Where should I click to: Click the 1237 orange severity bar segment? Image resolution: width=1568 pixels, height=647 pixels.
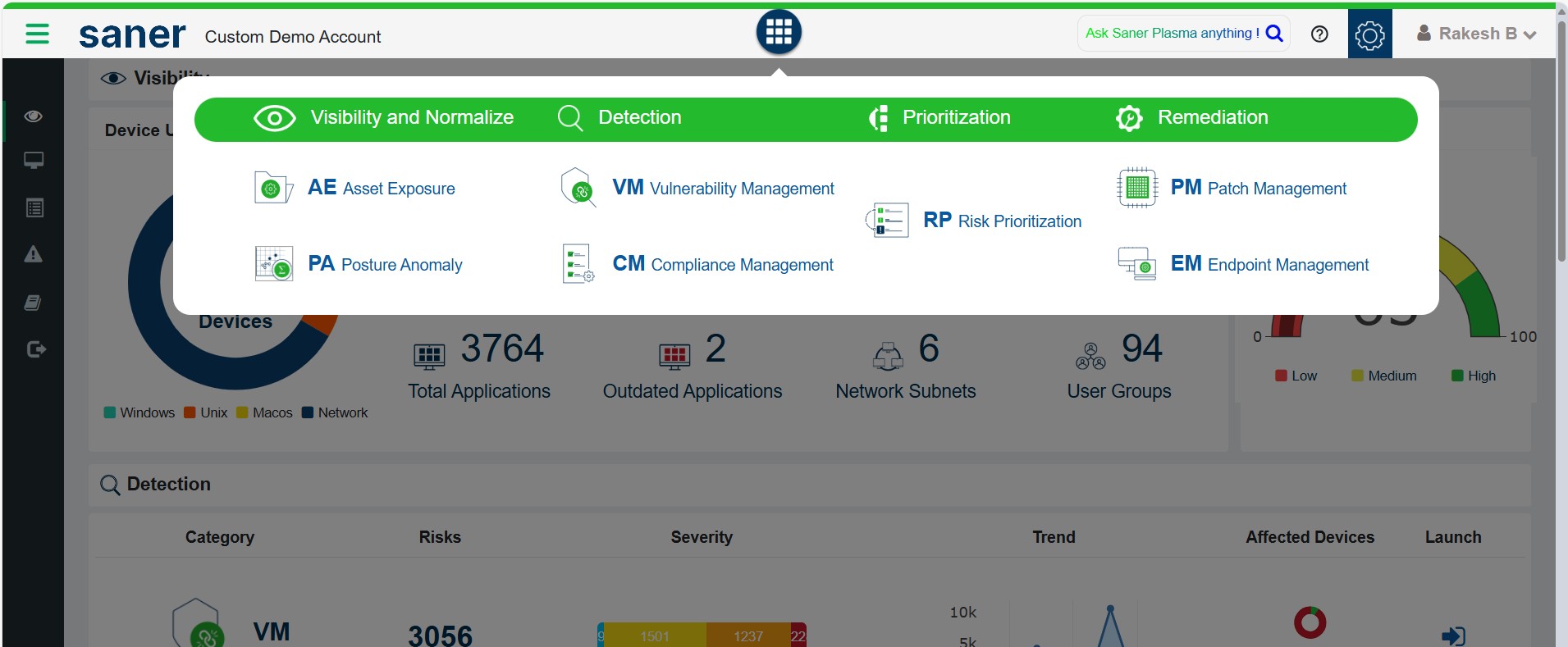[x=748, y=636]
